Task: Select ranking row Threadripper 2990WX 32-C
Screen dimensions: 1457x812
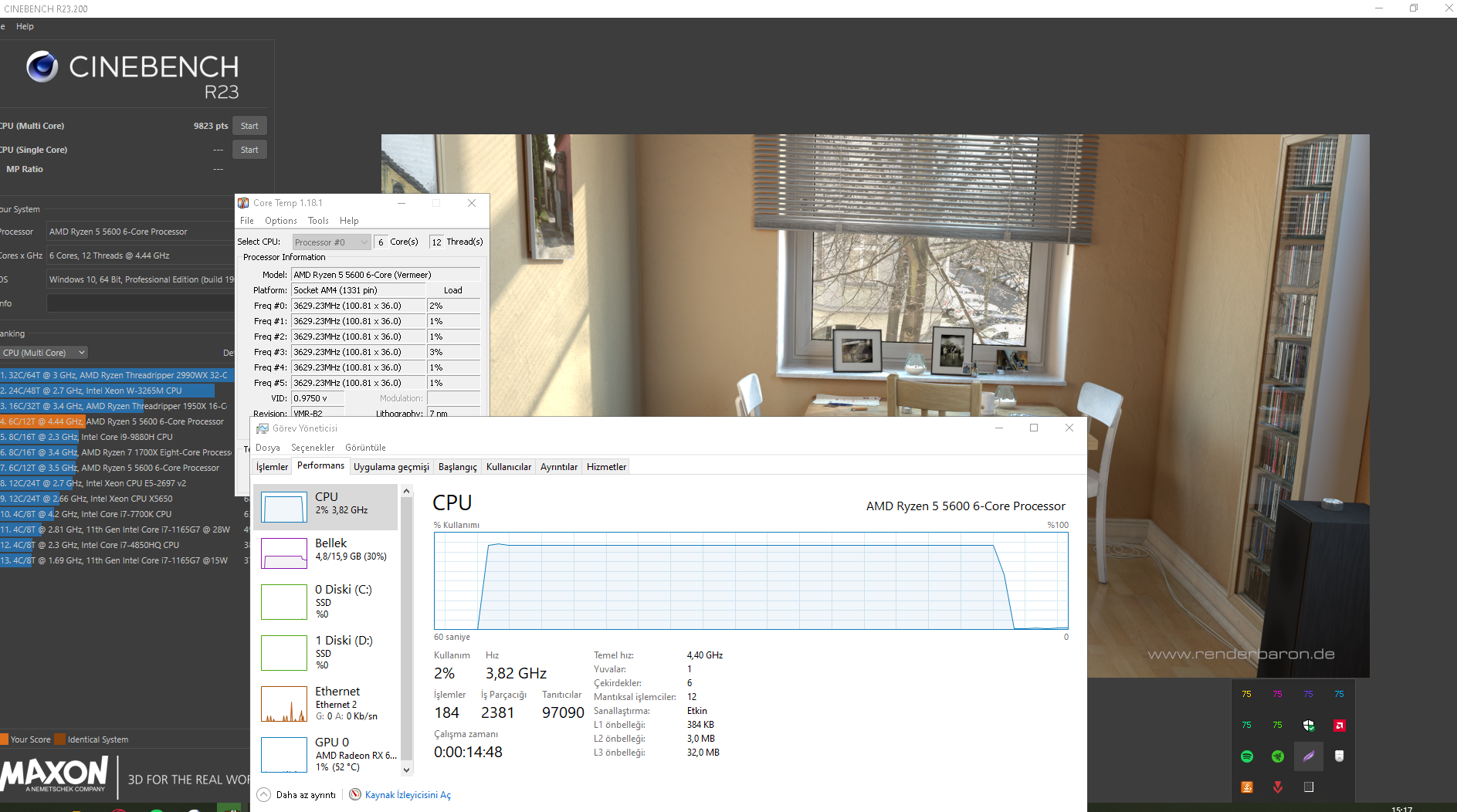Action: (116, 375)
